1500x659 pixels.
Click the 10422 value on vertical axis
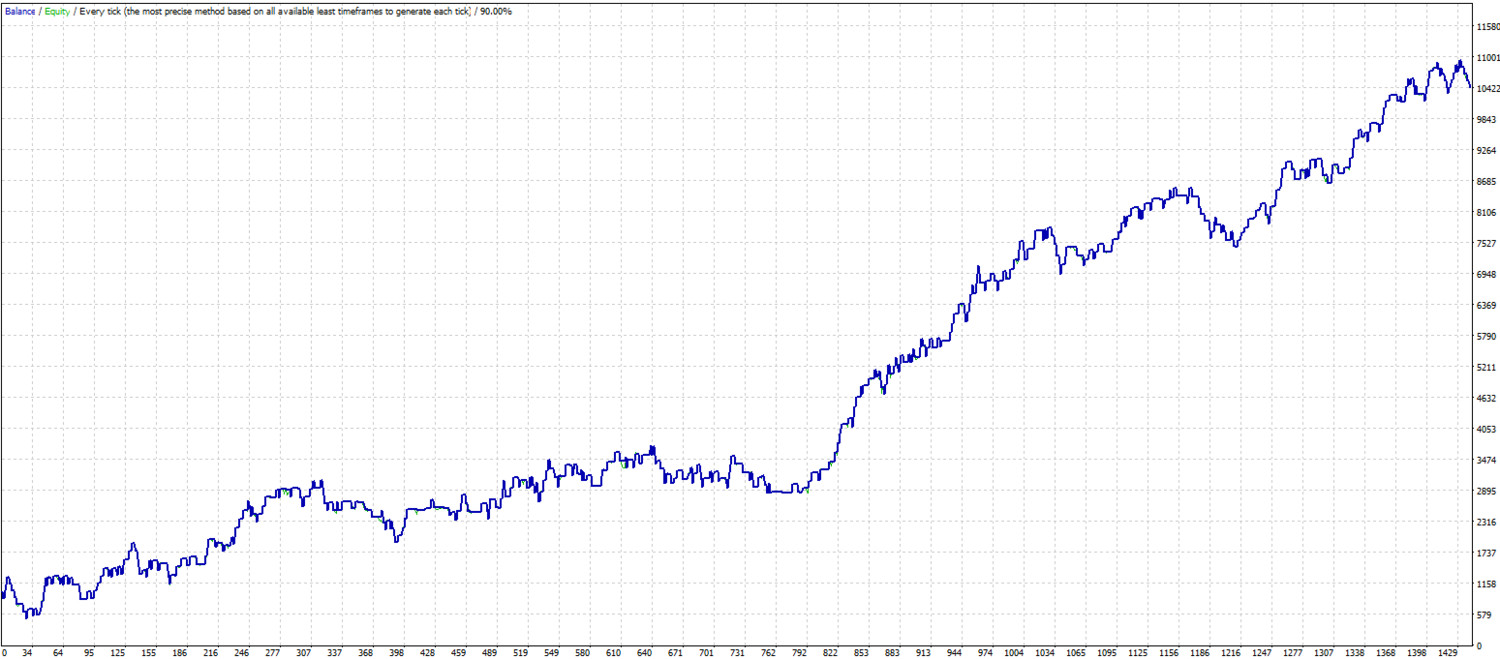(1487, 89)
